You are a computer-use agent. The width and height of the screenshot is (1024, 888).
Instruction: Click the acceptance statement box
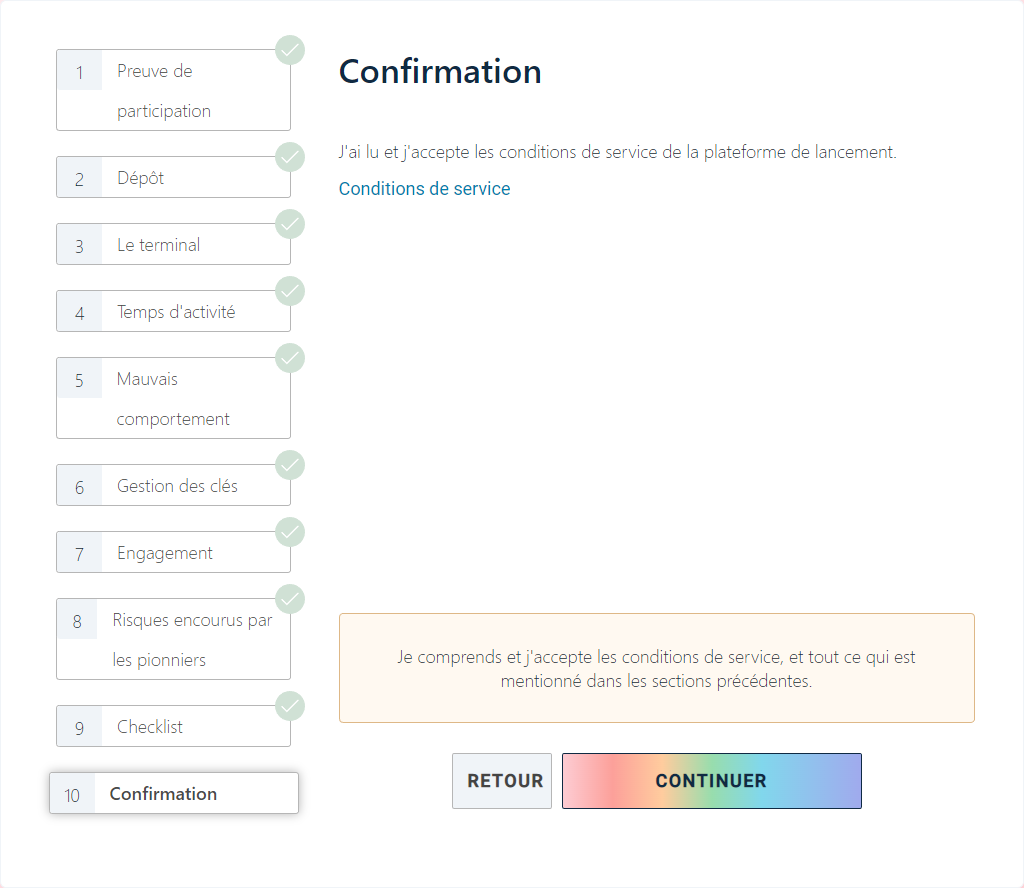tap(656, 669)
